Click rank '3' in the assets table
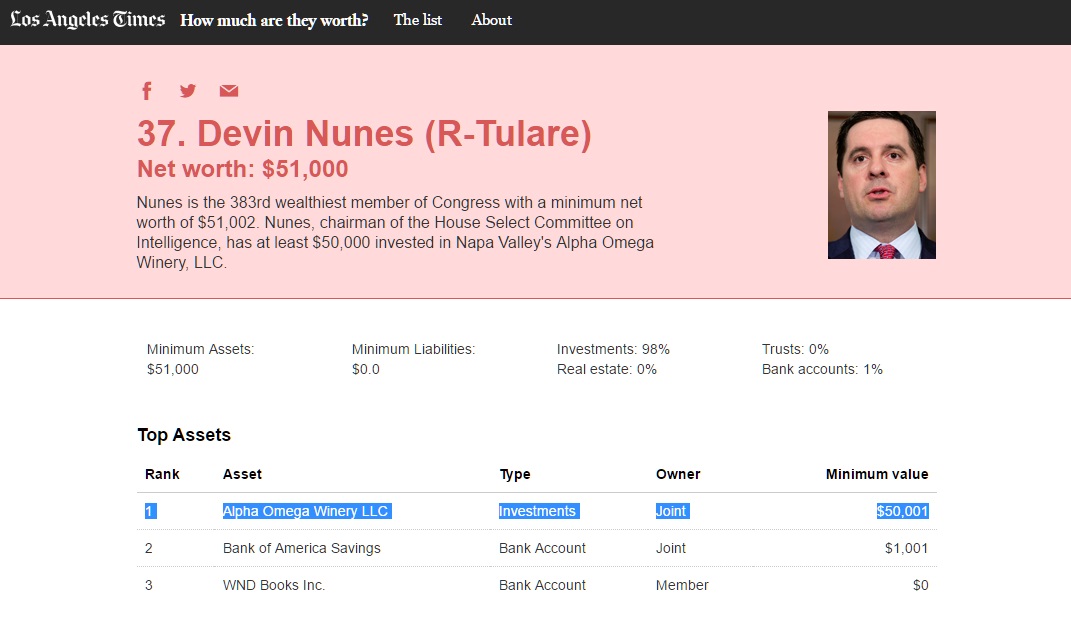This screenshot has width=1071, height=633. 149,585
